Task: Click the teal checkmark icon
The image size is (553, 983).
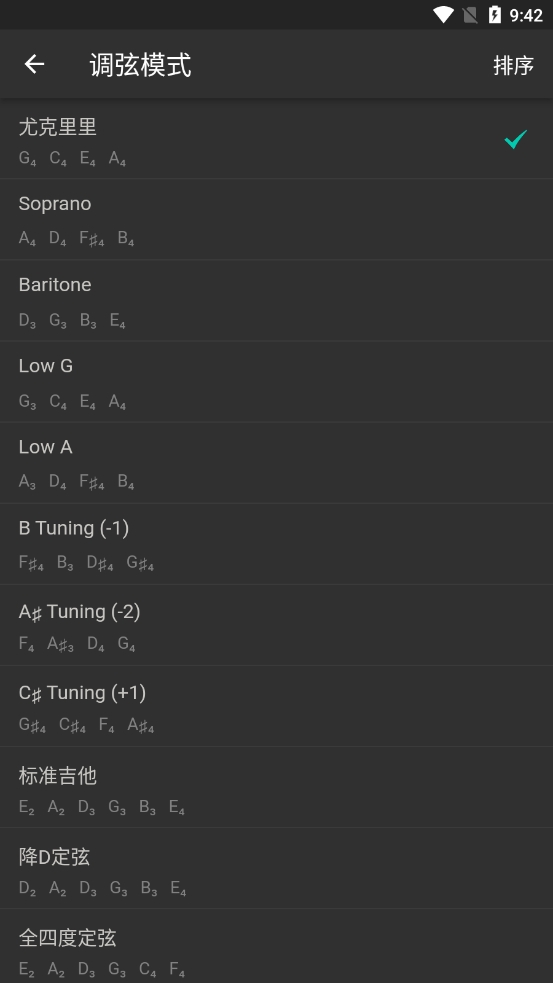Action: 515,139
